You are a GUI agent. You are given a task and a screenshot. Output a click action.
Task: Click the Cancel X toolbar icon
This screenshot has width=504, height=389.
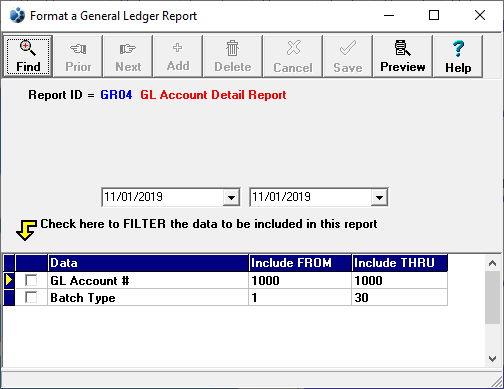coord(293,56)
